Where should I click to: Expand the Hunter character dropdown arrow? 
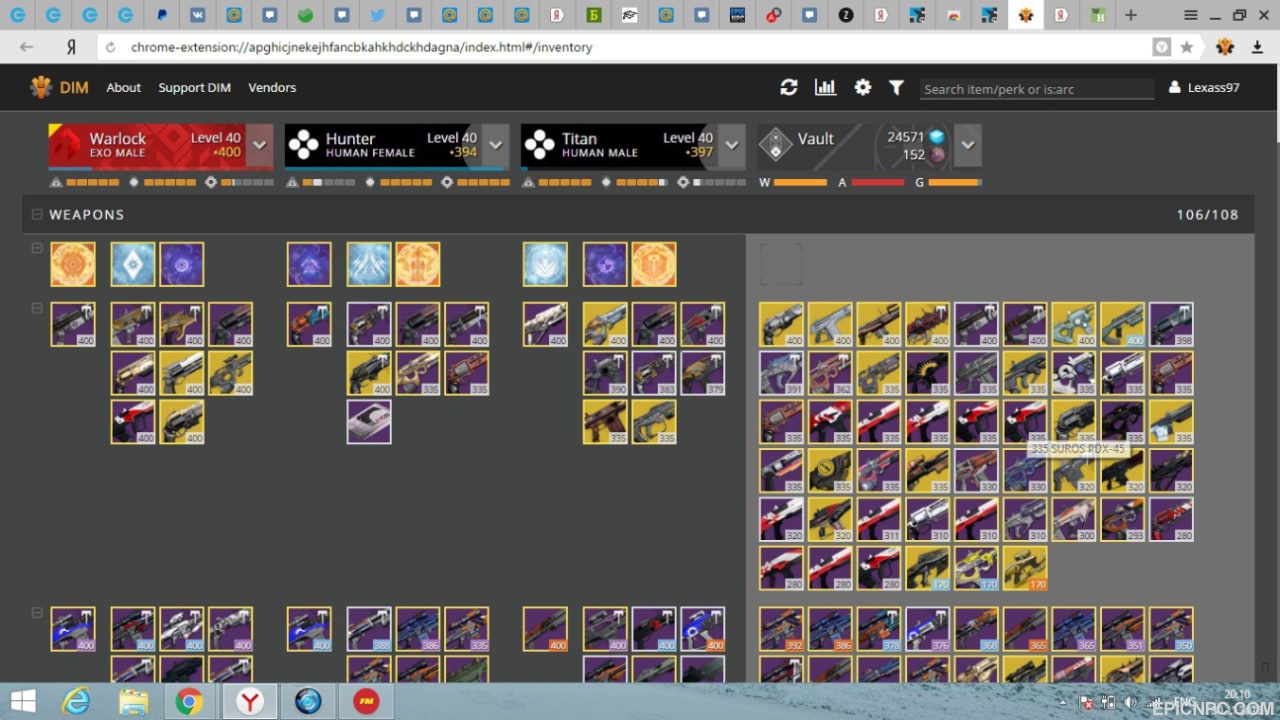coord(496,145)
